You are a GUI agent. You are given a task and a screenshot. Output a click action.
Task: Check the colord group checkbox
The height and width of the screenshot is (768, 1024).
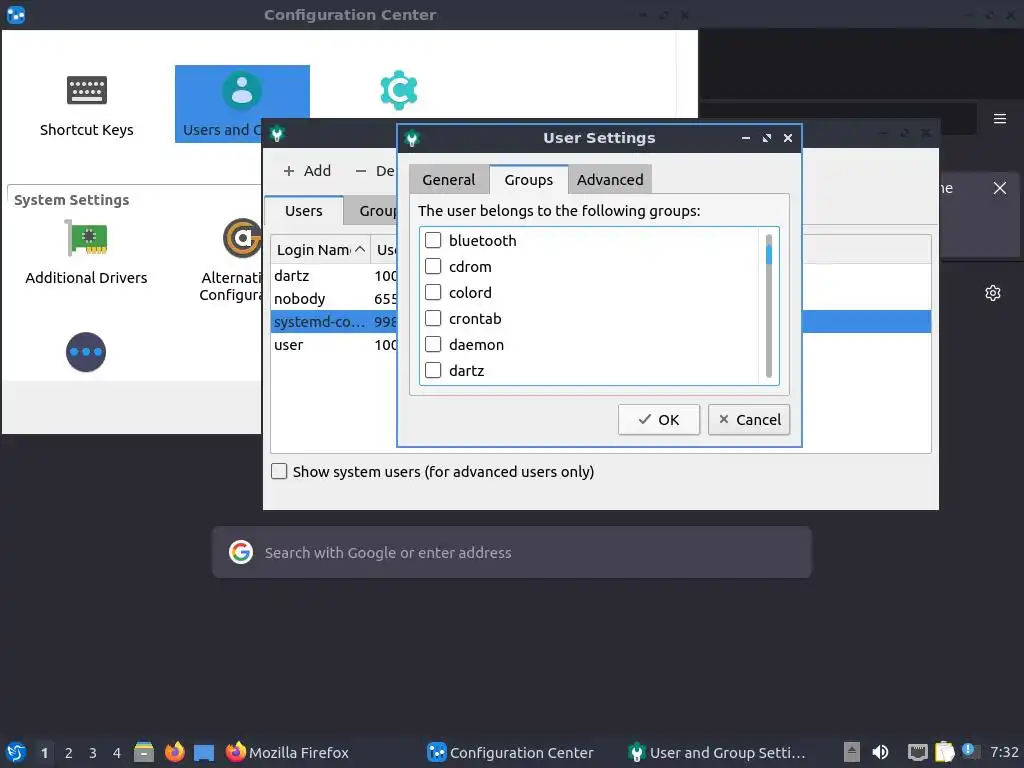433,293
